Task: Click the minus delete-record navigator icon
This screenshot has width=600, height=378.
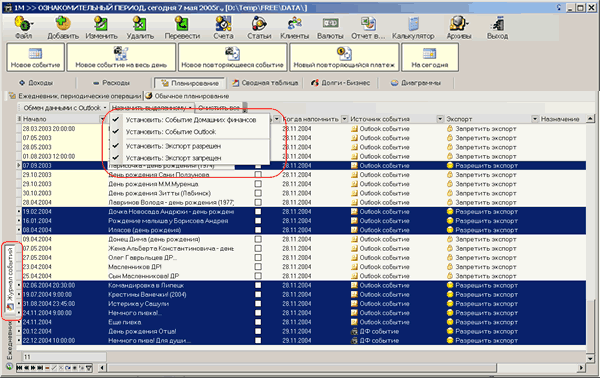Action: [x=47, y=368]
